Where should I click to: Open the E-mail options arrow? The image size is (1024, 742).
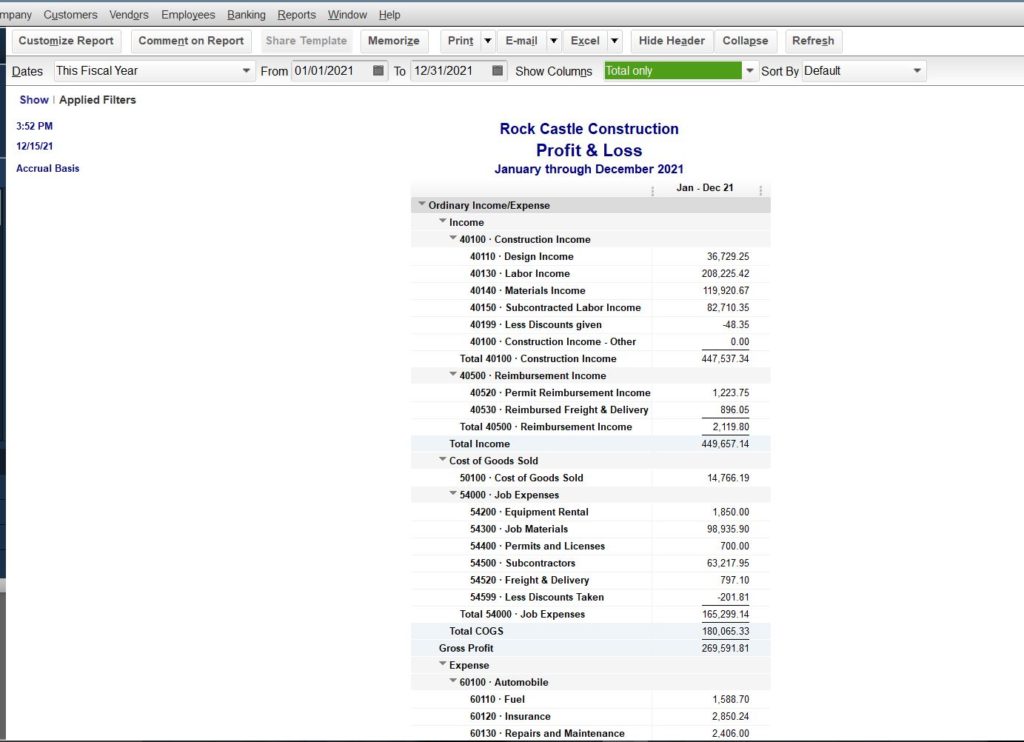point(554,40)
